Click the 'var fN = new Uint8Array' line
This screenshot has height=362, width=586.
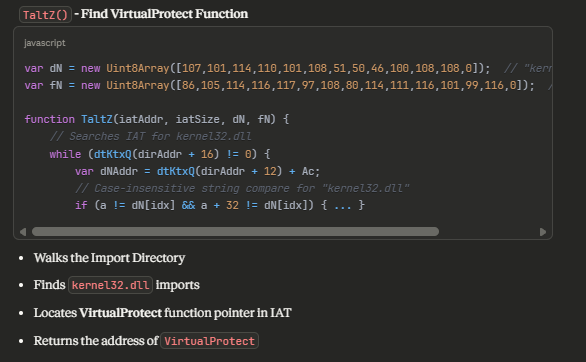288,86
